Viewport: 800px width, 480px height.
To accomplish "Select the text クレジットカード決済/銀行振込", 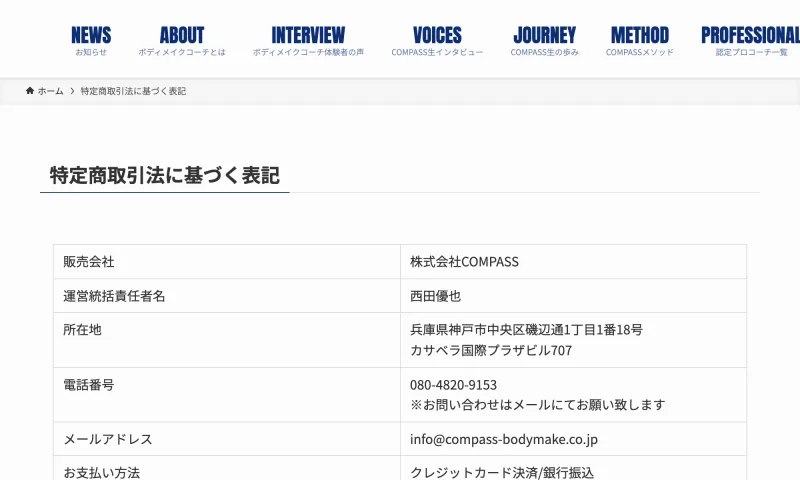I will pyautogui.click(x=502, y=473).
